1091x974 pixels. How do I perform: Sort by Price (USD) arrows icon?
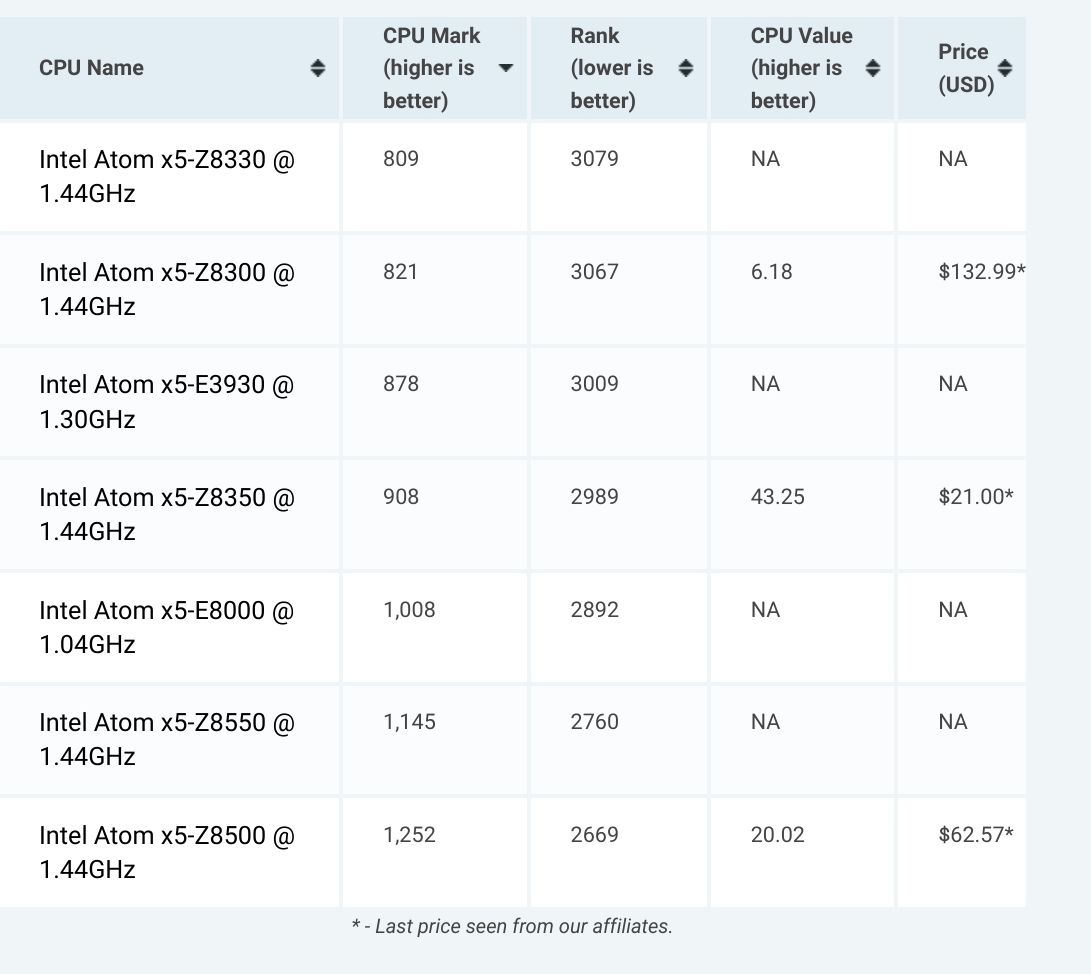tap(1005, 68)
